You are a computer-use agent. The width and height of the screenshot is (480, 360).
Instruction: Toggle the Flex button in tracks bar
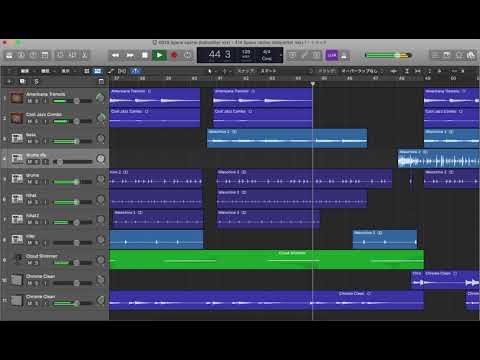(x=122, y=71)
